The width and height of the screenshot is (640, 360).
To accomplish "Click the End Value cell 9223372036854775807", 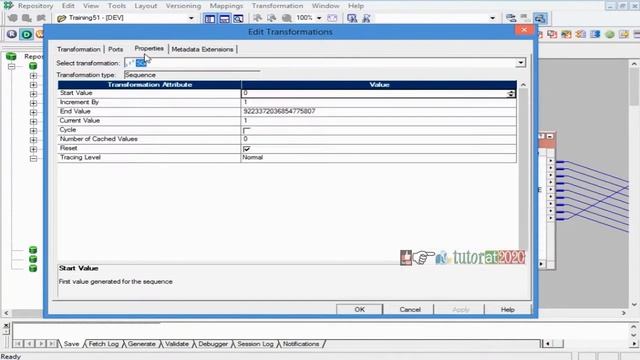I will point(378,111).
